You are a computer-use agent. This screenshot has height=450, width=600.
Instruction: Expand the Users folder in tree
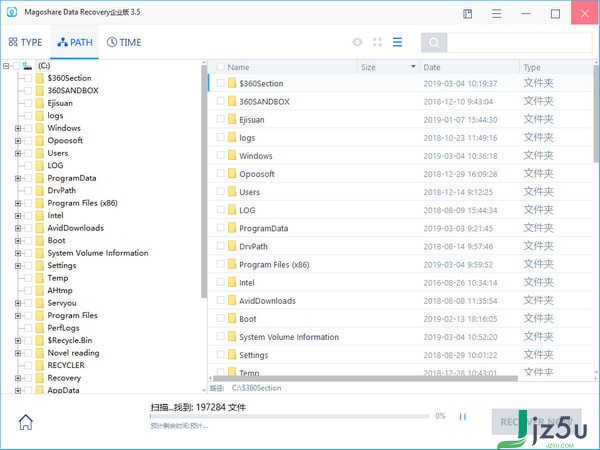18,153
